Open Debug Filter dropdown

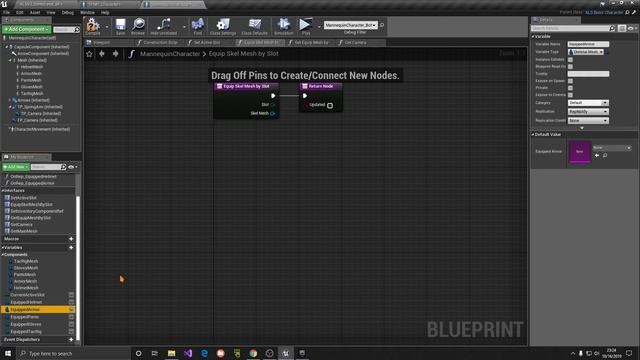[350, 25]
